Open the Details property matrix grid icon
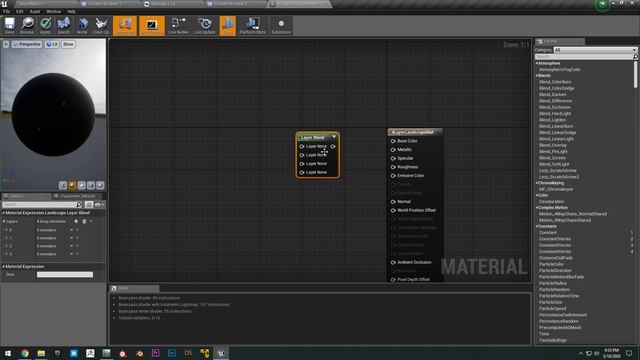The width and height of the screenshot is (640, 360). (89, 204)
